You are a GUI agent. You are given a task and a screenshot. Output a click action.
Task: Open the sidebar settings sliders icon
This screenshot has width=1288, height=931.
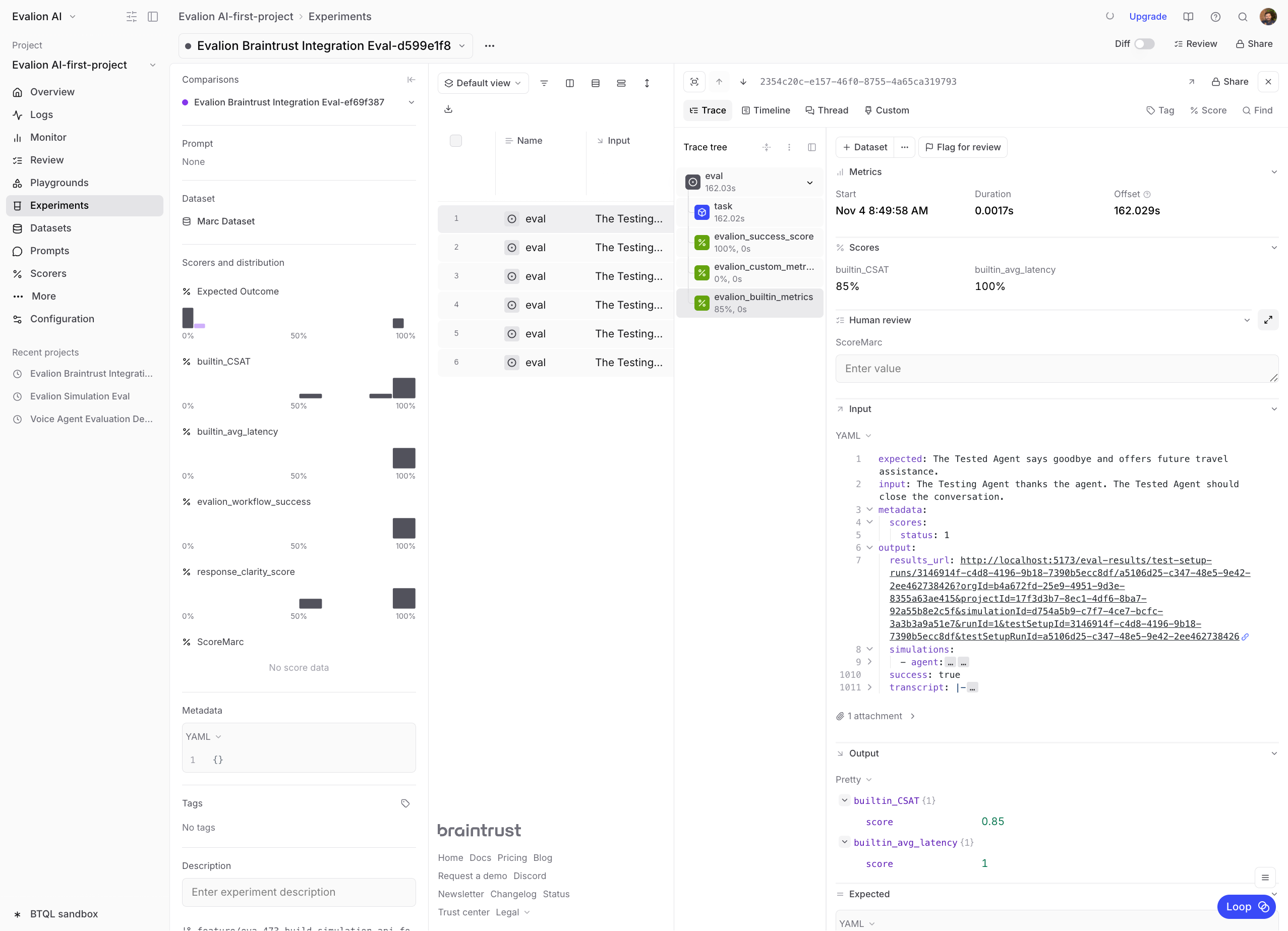click(131, 17)
